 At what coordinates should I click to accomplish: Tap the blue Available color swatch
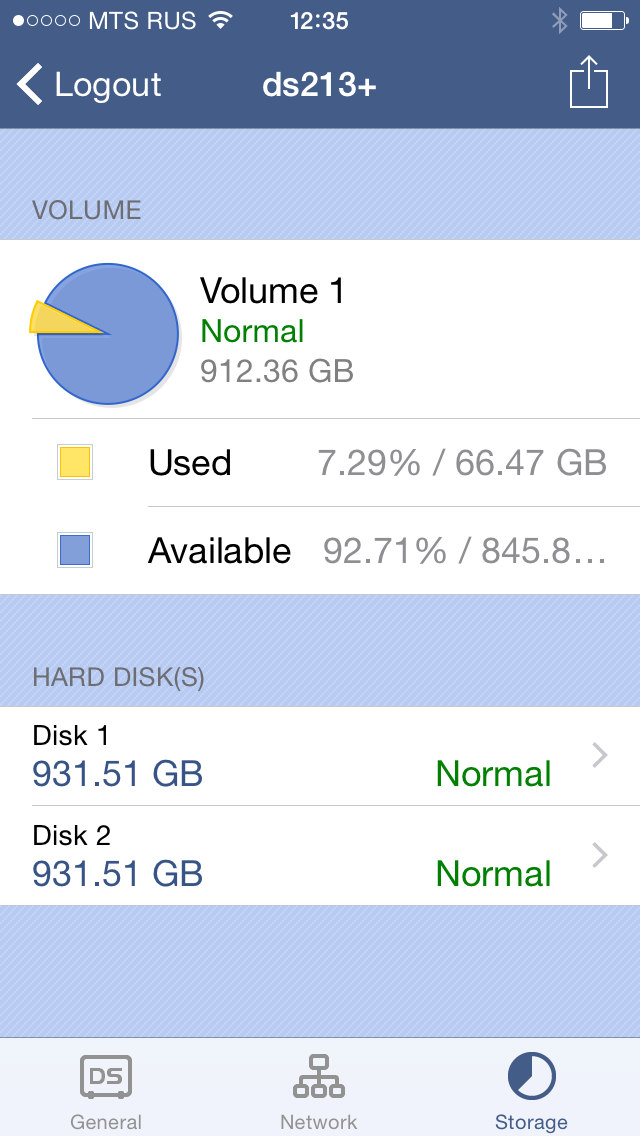tap(75, 550)
